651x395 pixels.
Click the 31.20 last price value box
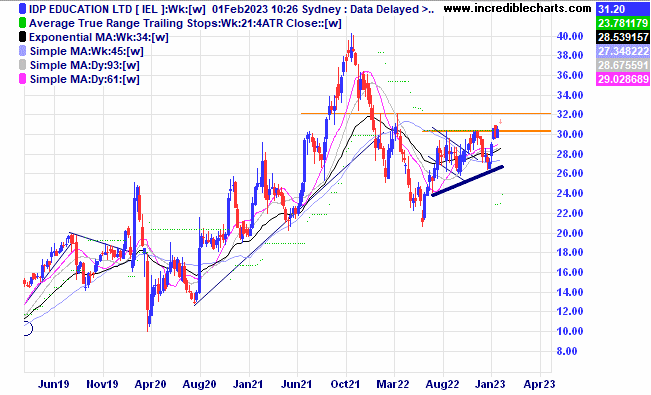coord(623,9)
